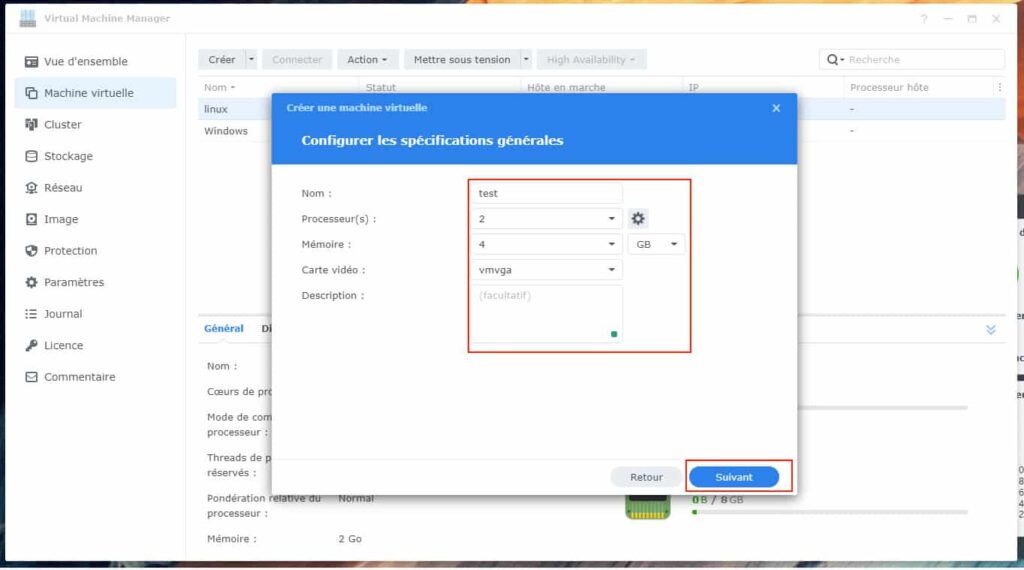Click processor settings gear icon
Screen dimensions: 1024x570
(x=638, y=219)
